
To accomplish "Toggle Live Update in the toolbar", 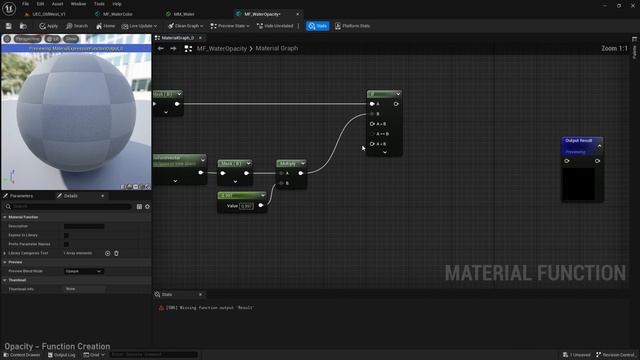I will (x=137, y=26).
